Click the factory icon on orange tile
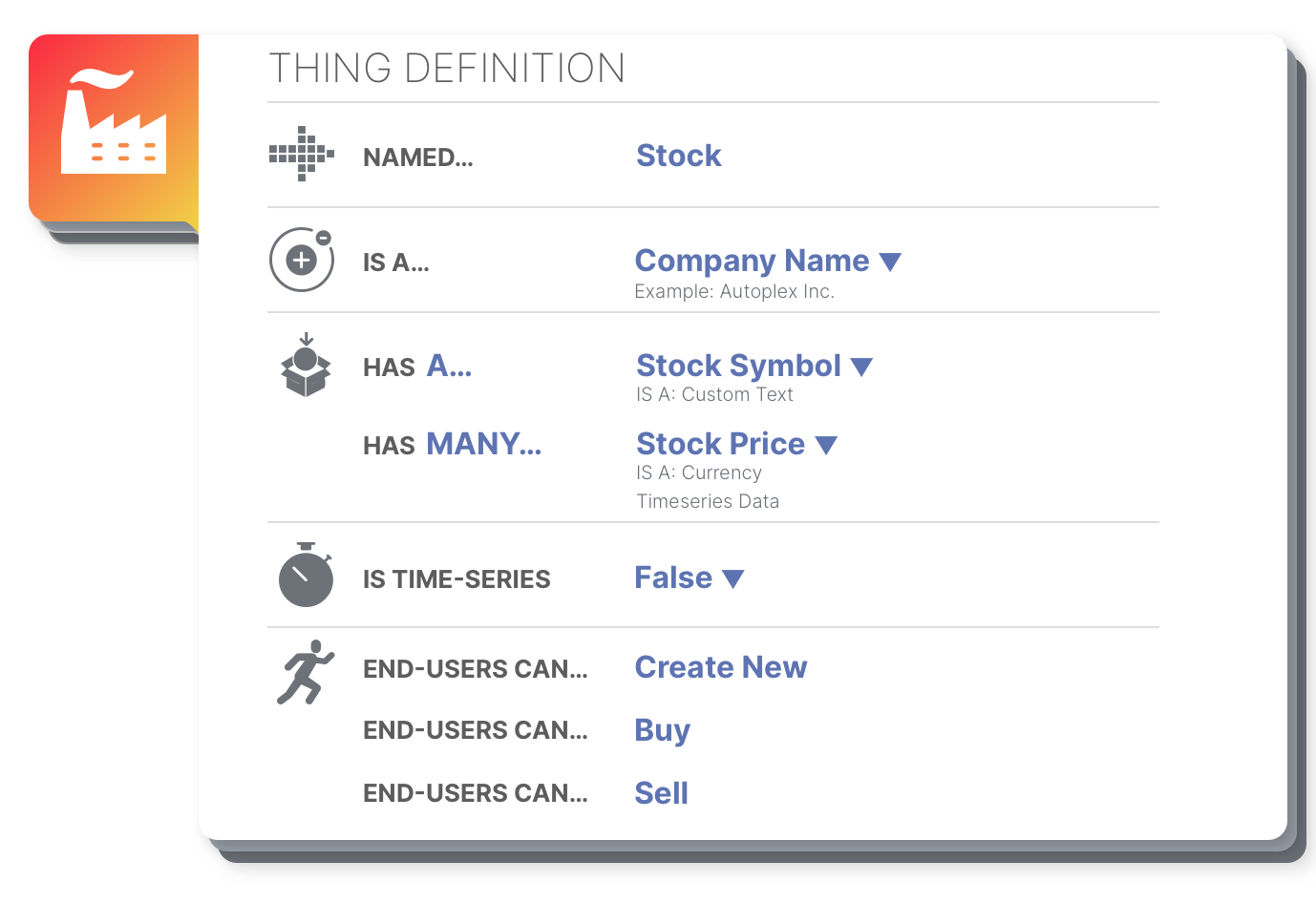Viewport: 1316px width, 903px height. [x=114, y=121]
